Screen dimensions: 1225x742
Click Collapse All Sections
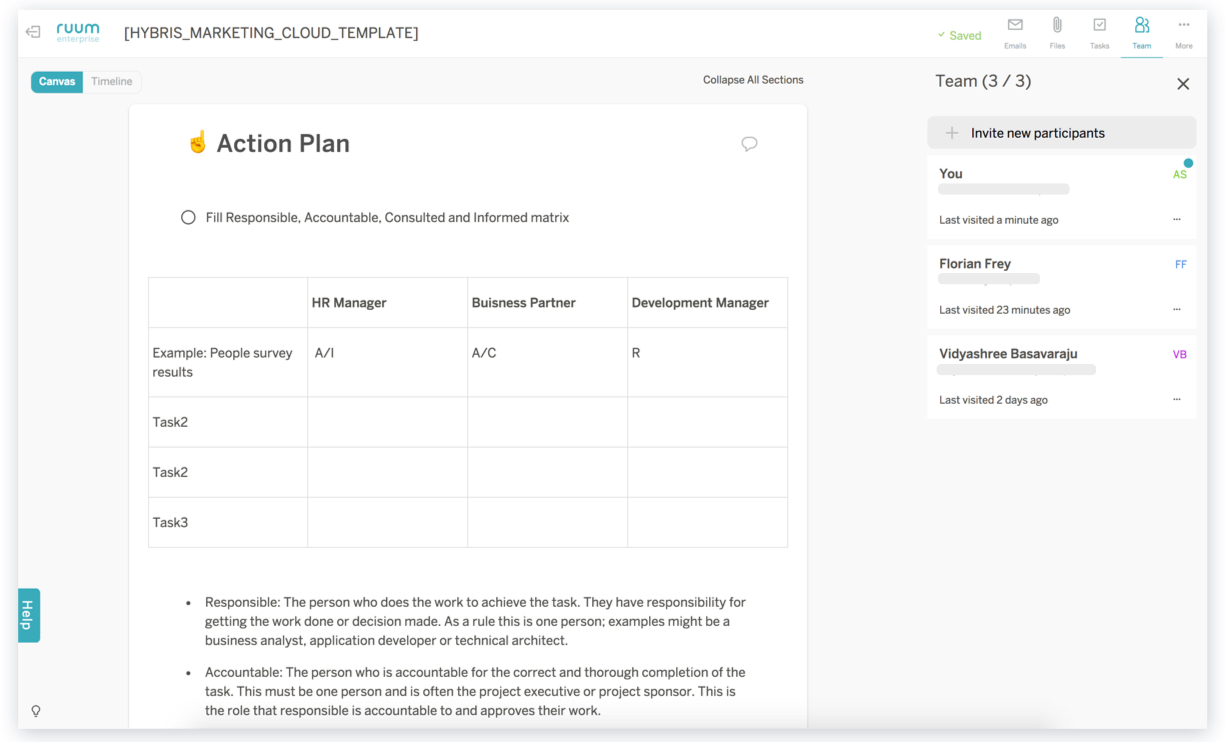point(753,80)
